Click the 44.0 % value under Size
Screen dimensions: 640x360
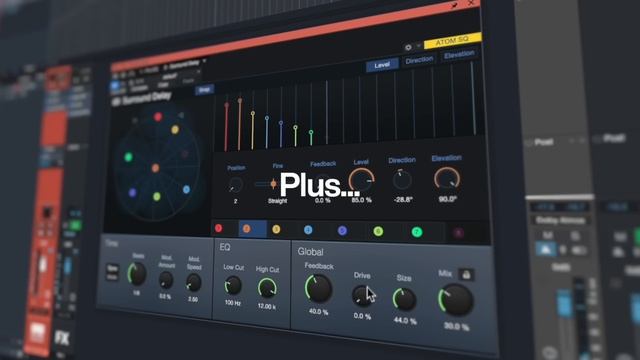[405, 321]
